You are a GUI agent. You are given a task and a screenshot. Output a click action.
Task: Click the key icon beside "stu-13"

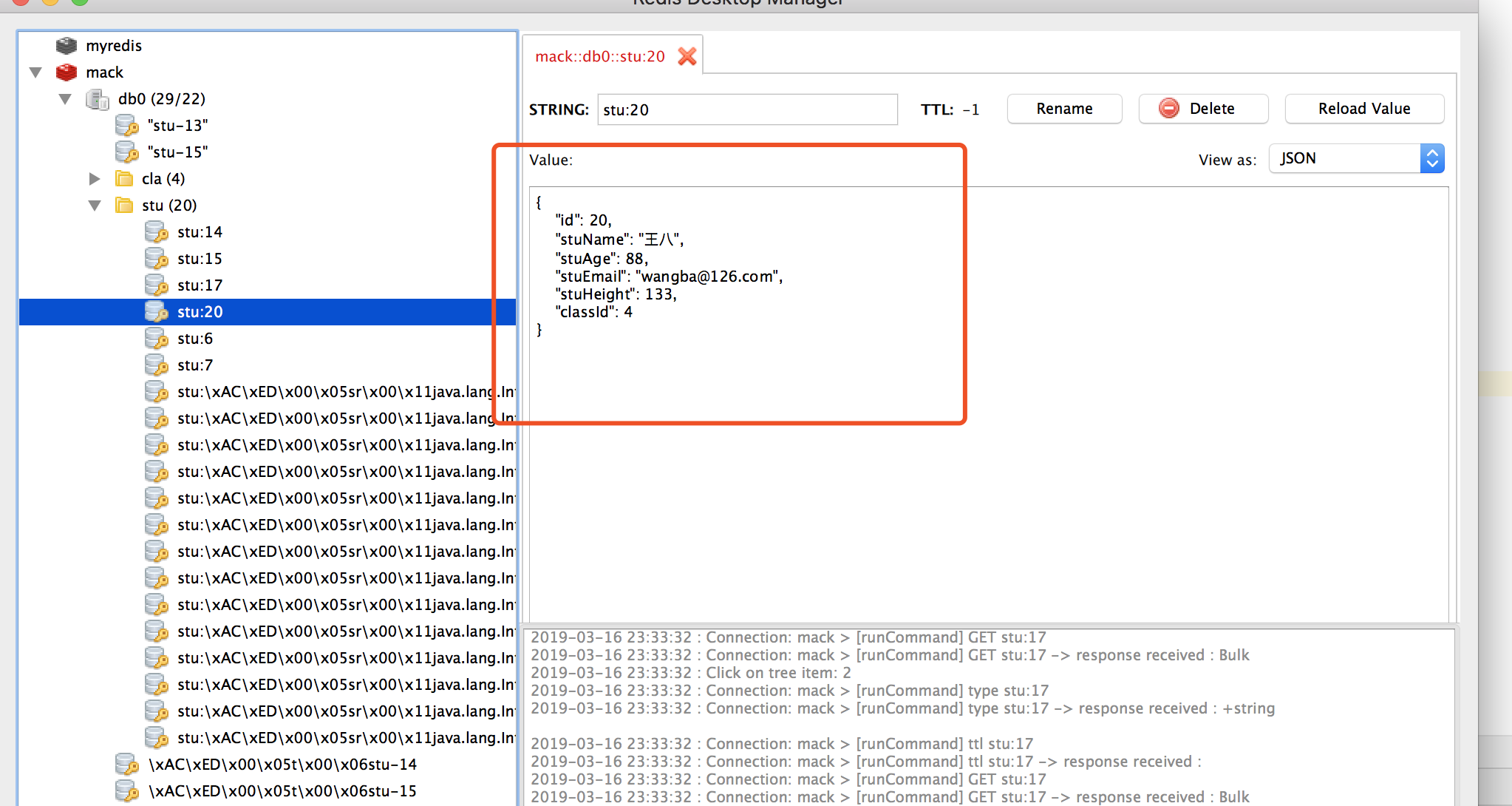point(127,126)
